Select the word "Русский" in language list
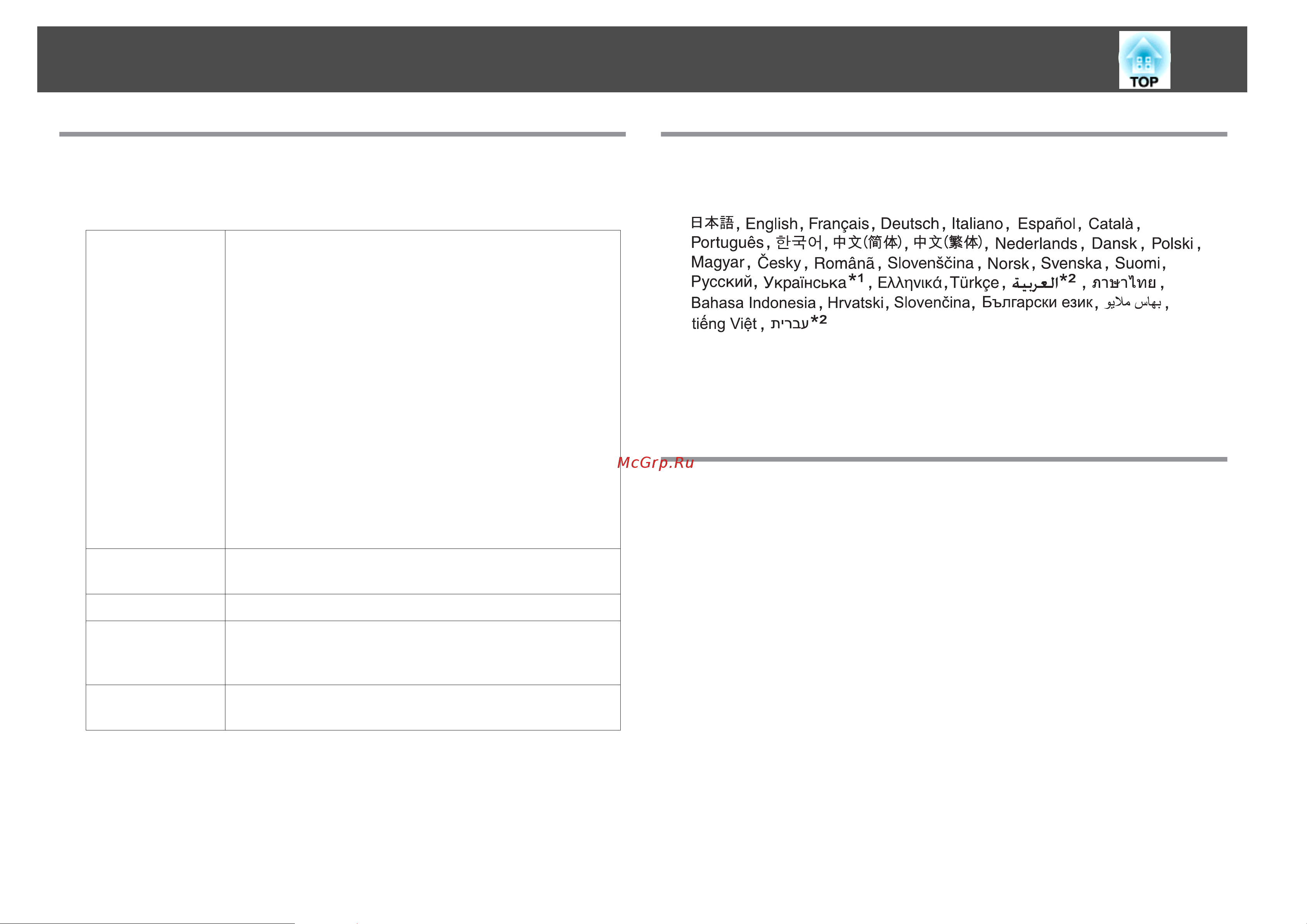Viewport: 1307px width, 924px height. [721, 282]
